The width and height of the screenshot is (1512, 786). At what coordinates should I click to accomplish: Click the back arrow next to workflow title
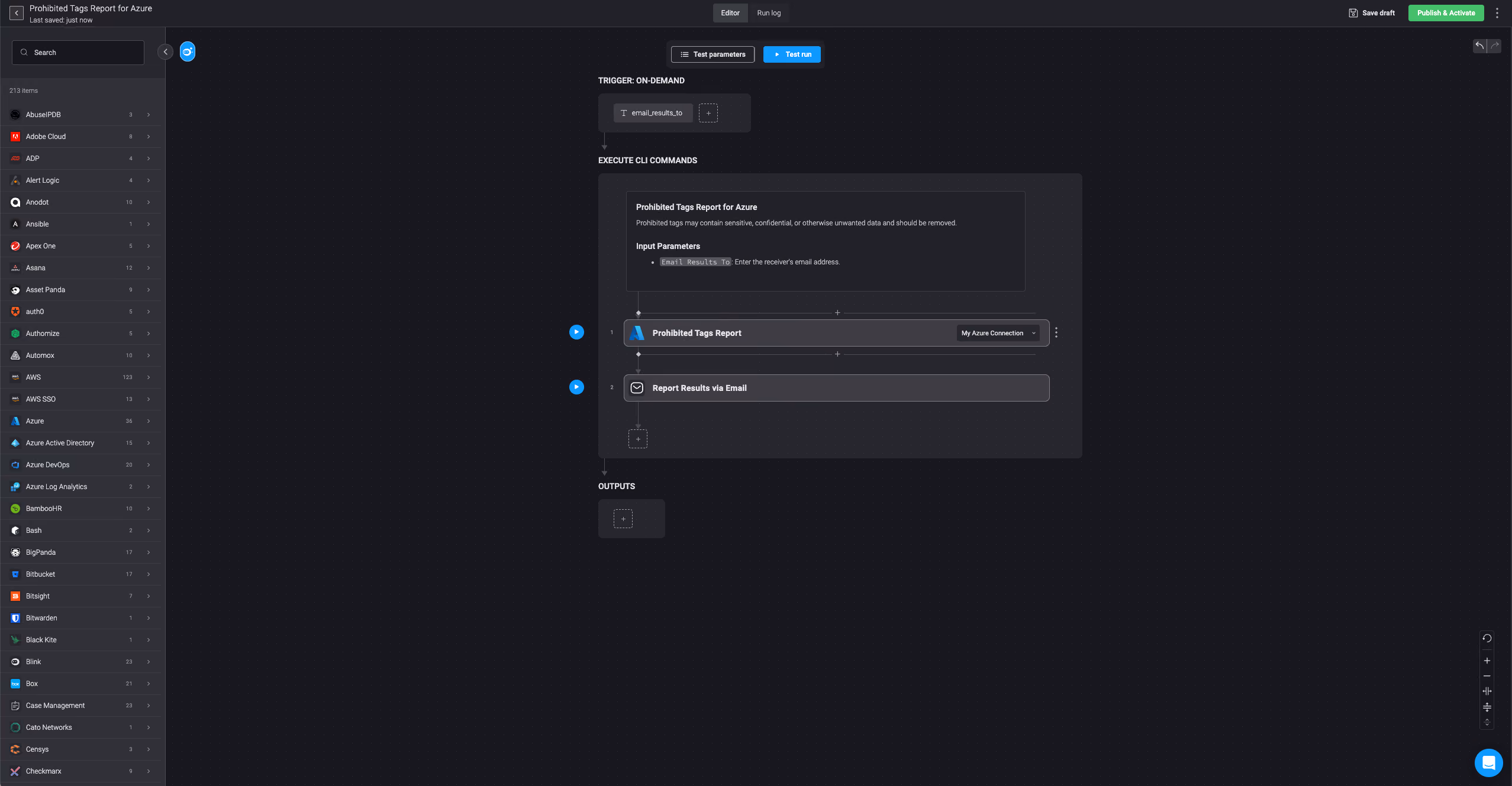tap(17, 13)
